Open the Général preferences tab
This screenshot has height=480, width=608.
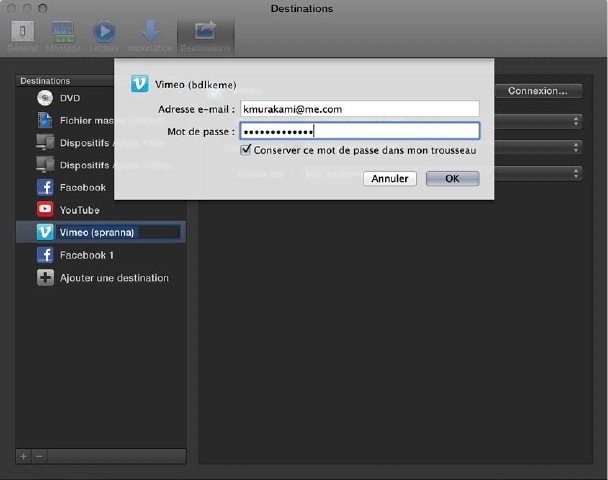pyautogui.click(x=22, y=36)
